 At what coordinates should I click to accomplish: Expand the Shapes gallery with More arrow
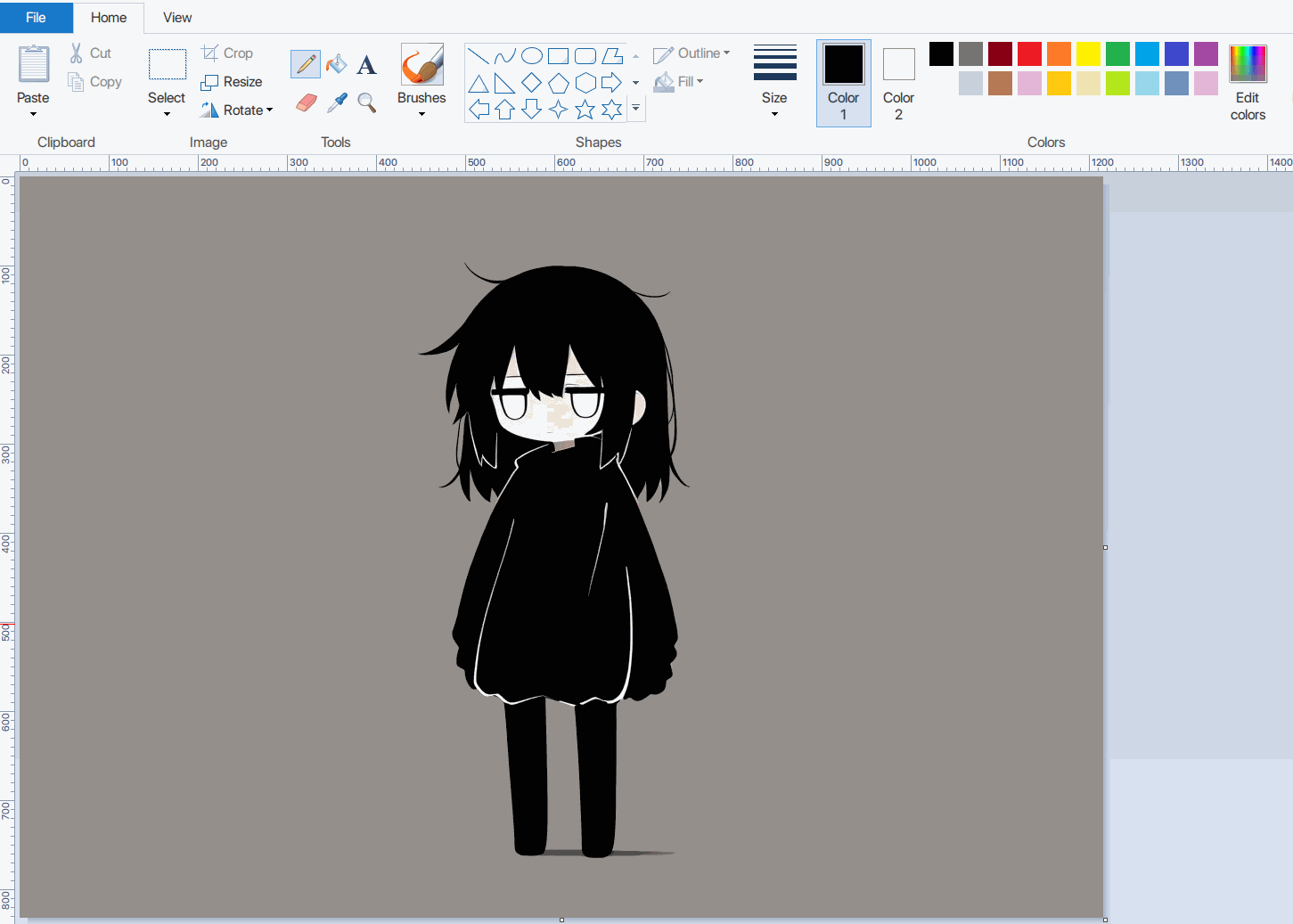(635, 108)
